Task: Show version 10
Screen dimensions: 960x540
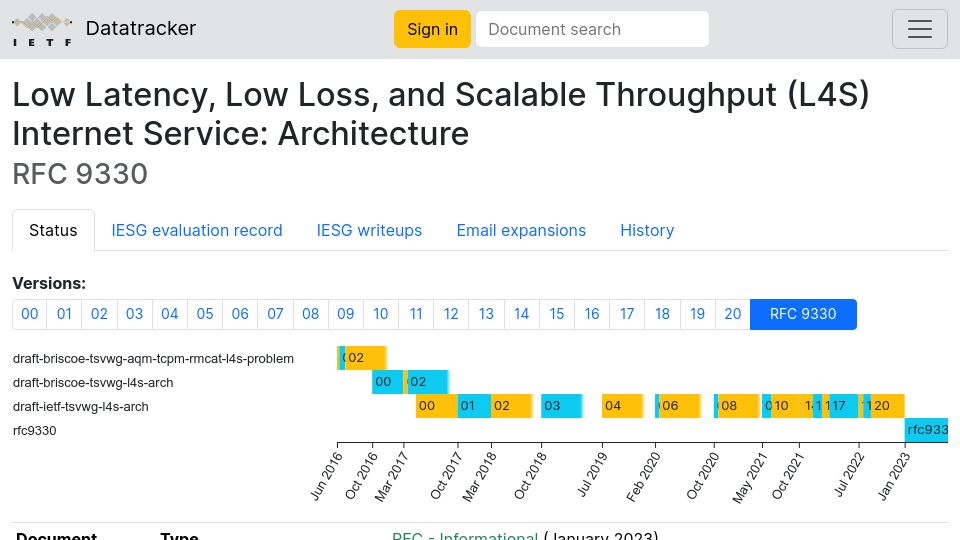Action: [381, 314]
